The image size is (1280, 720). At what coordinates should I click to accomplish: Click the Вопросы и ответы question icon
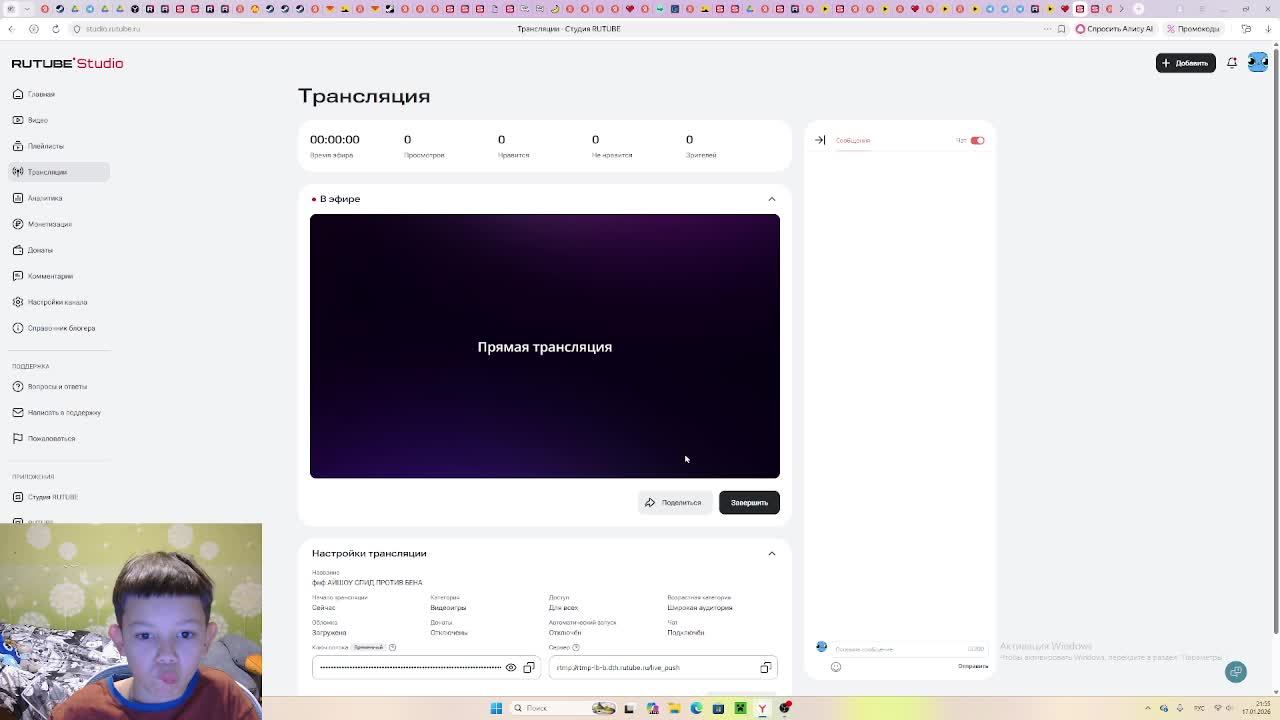click(x=18, y=386)
